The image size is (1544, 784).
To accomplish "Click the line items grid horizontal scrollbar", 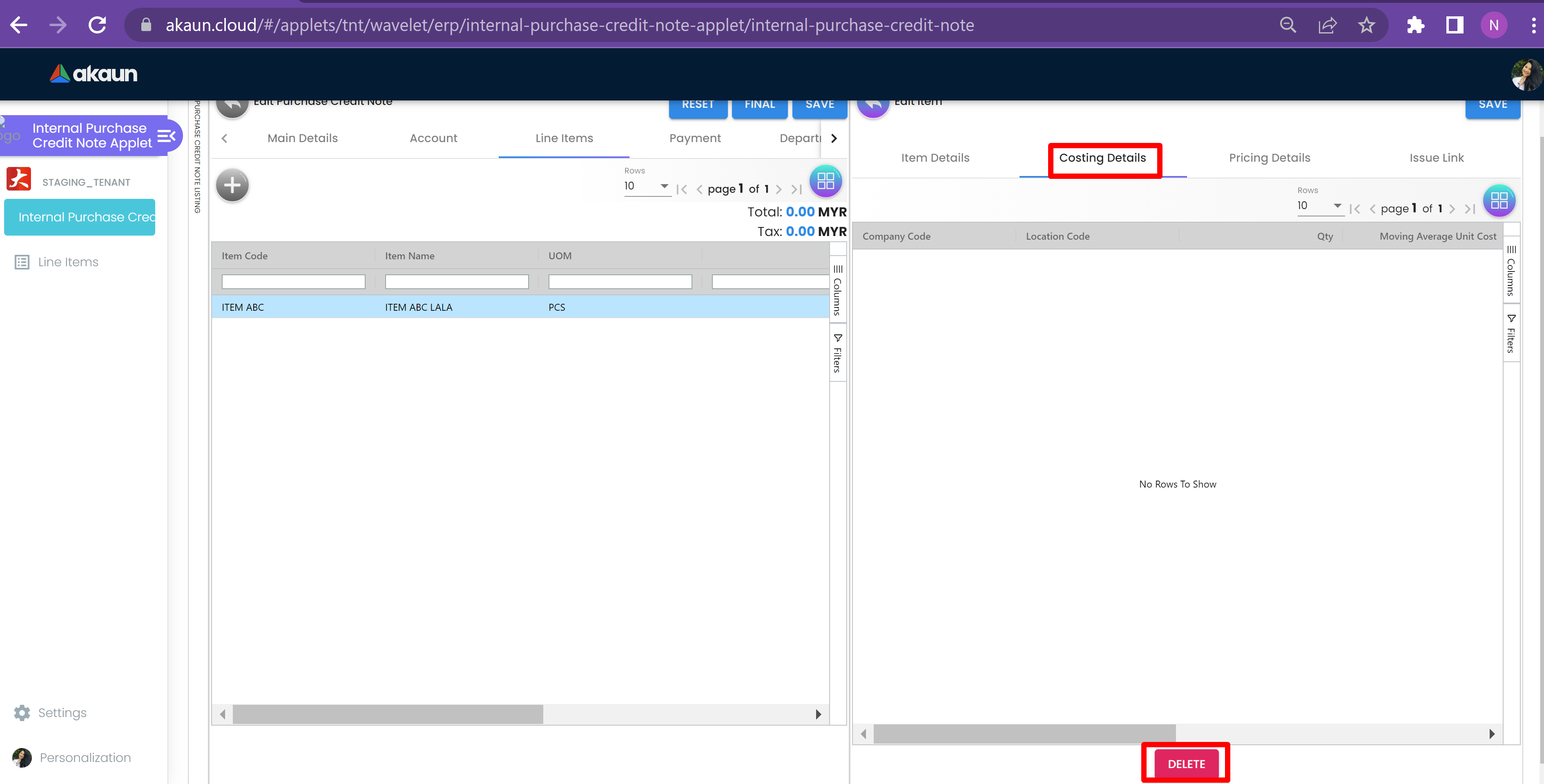I will pyautogui.click(x=388, y=714).
